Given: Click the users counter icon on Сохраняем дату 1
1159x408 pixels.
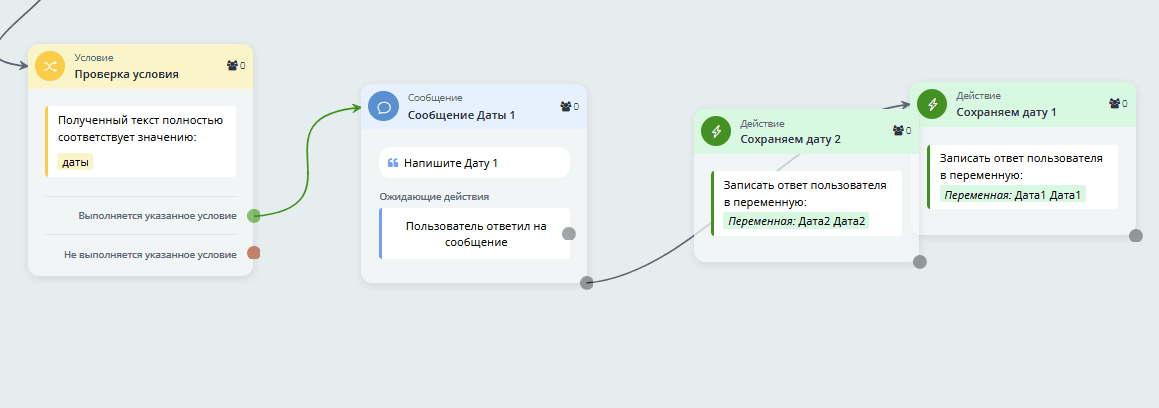Looking at the screenshot, I should [1117, 104].
